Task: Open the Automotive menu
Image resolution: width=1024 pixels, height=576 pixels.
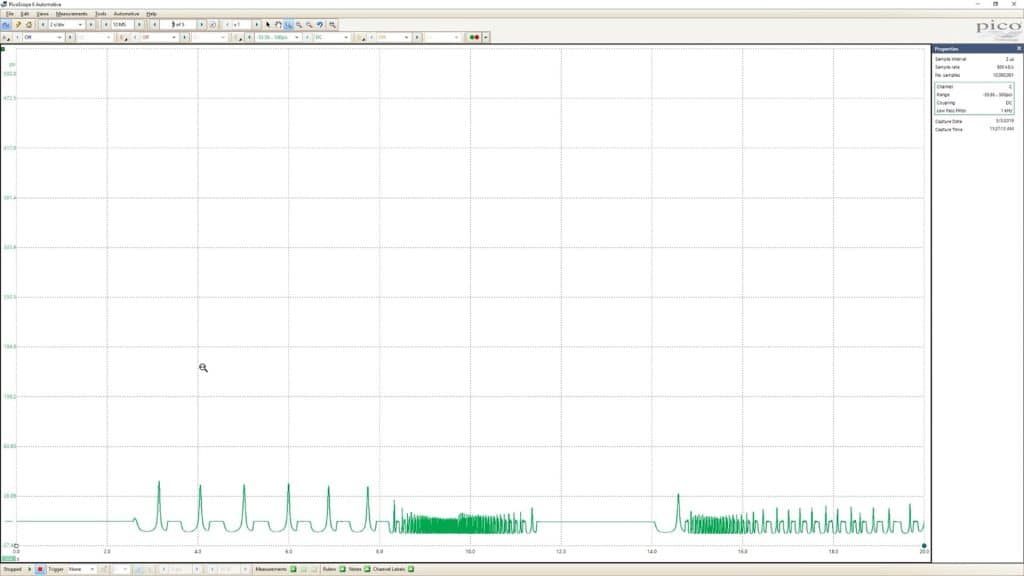Action: (126, 14)
